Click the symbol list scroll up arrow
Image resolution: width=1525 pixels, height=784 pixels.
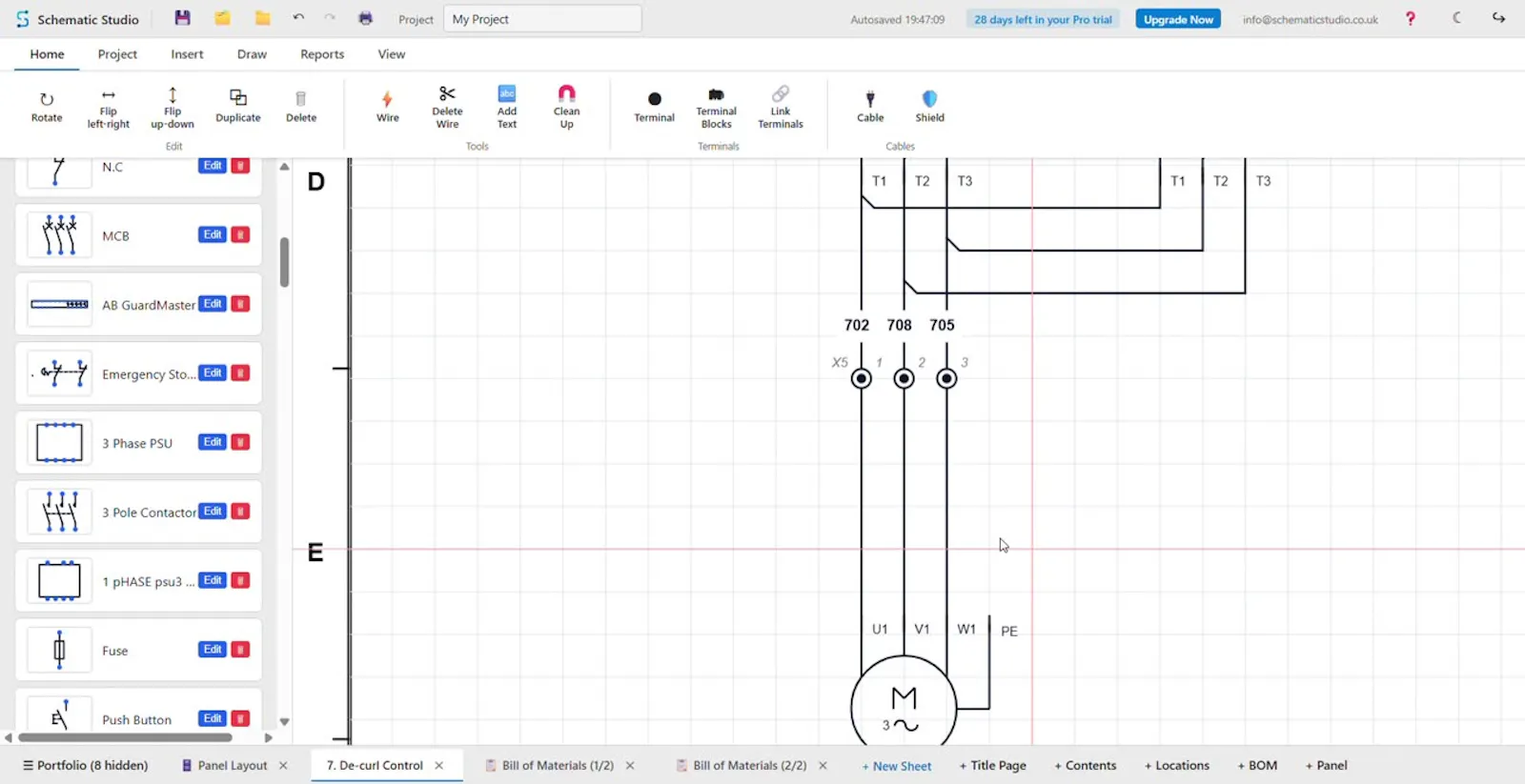pos(284,167)
